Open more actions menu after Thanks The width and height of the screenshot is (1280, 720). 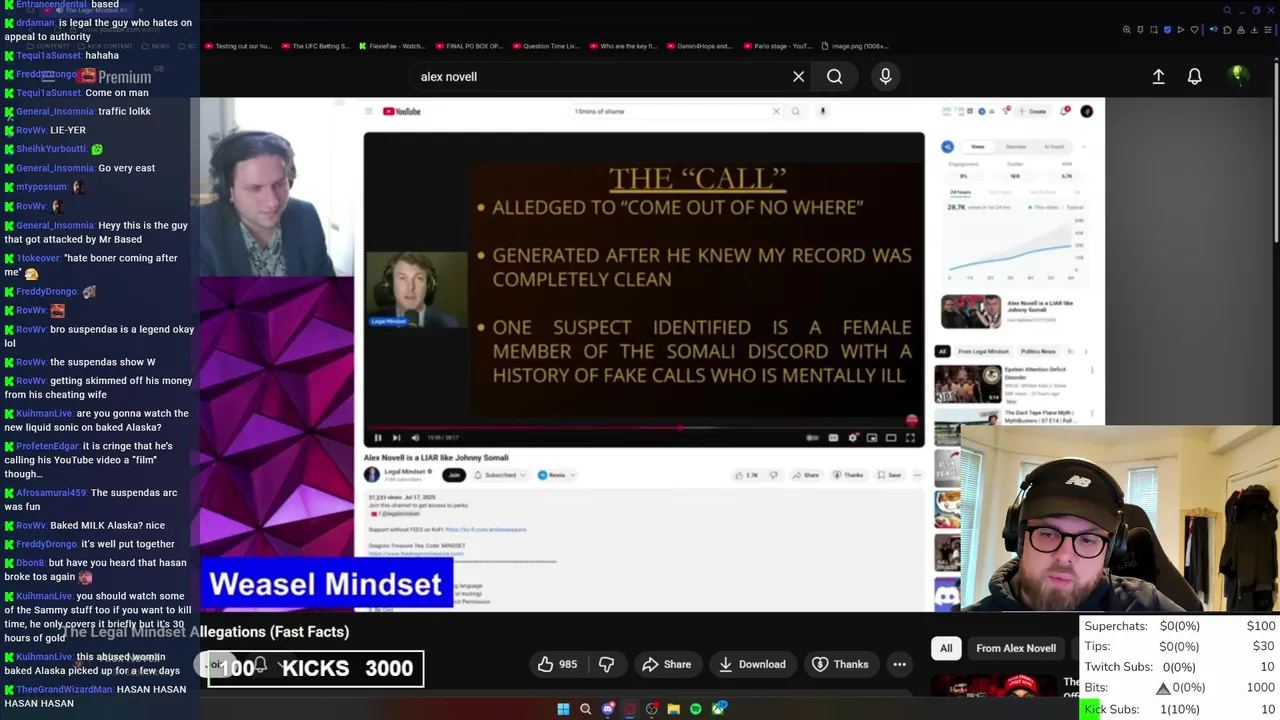point(899,664)
